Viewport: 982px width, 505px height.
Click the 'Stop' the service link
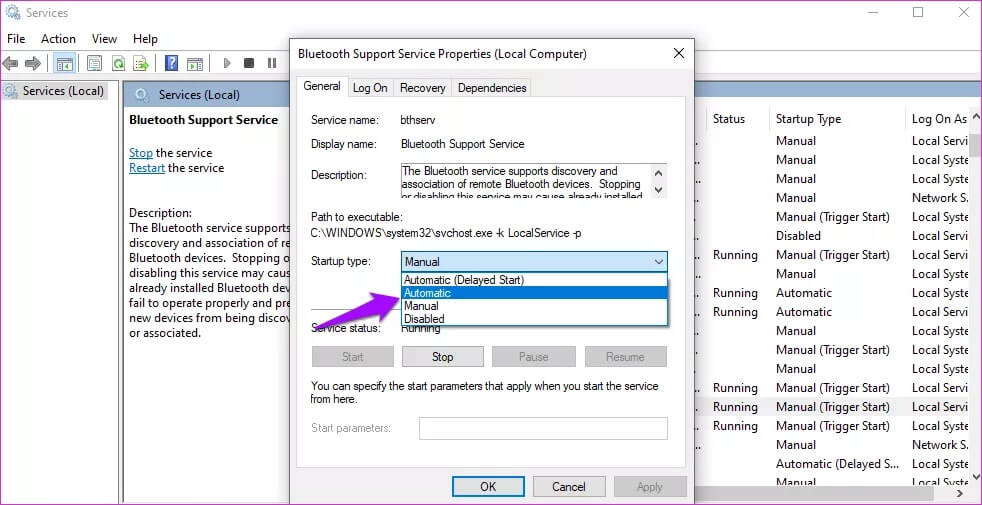(x=141, y=153)
